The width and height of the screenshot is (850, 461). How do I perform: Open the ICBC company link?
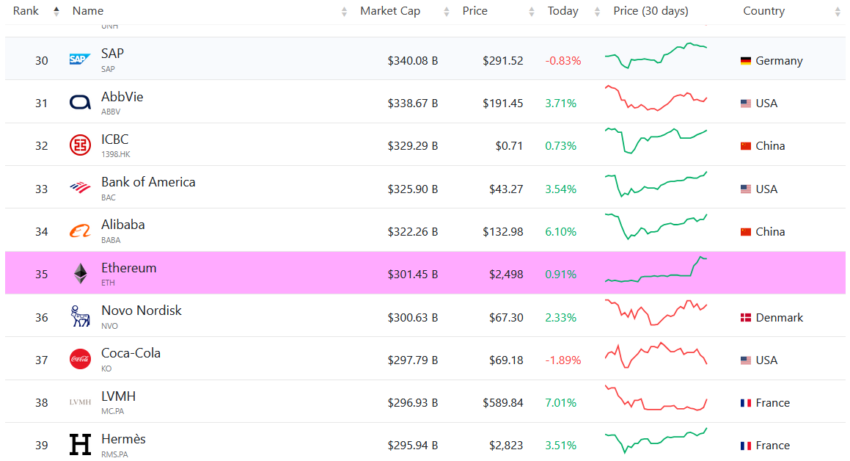point(114,139)
